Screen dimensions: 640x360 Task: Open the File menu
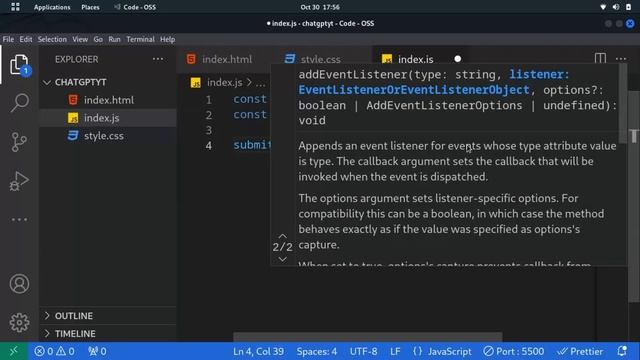8,39
